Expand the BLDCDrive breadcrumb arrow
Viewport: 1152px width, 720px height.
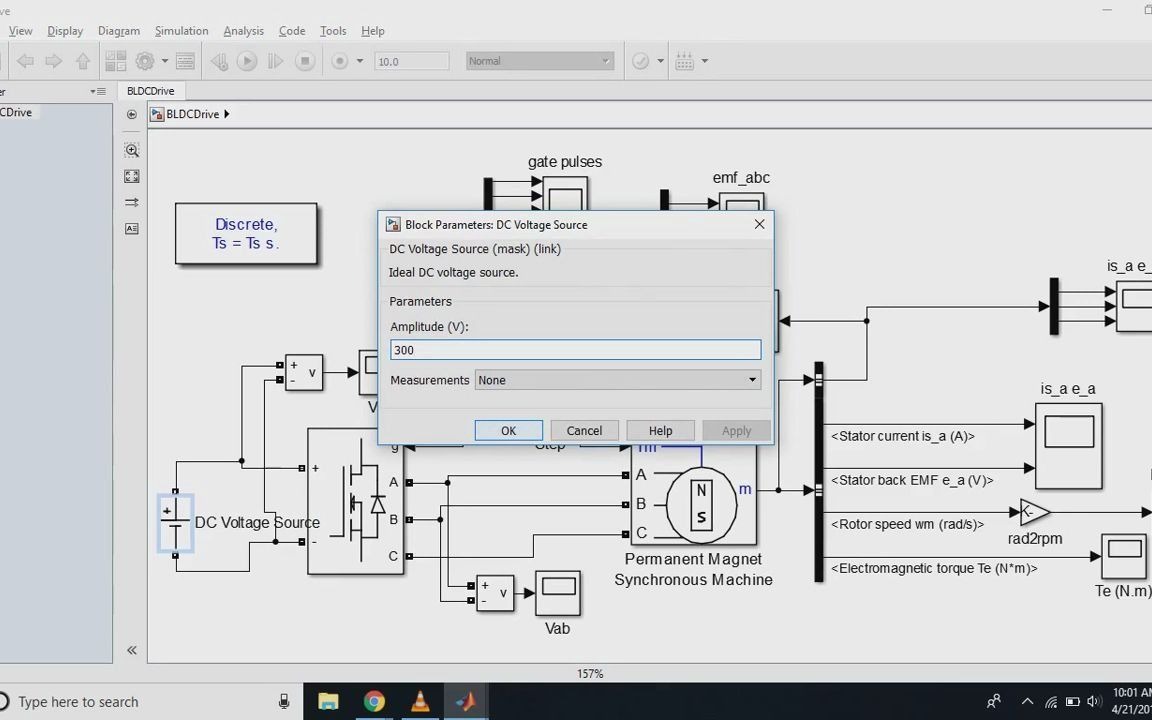click(226, 113)
